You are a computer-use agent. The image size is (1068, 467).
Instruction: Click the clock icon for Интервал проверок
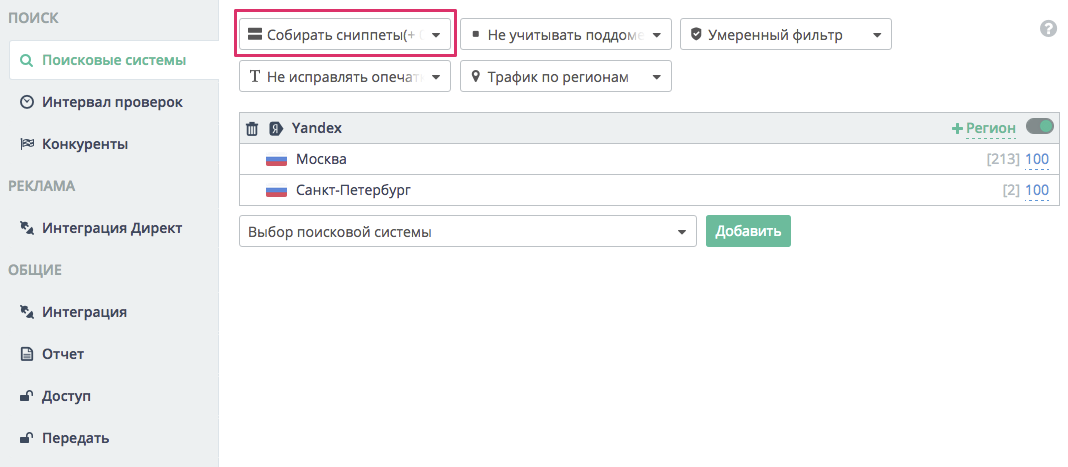[x=27, y=102]
